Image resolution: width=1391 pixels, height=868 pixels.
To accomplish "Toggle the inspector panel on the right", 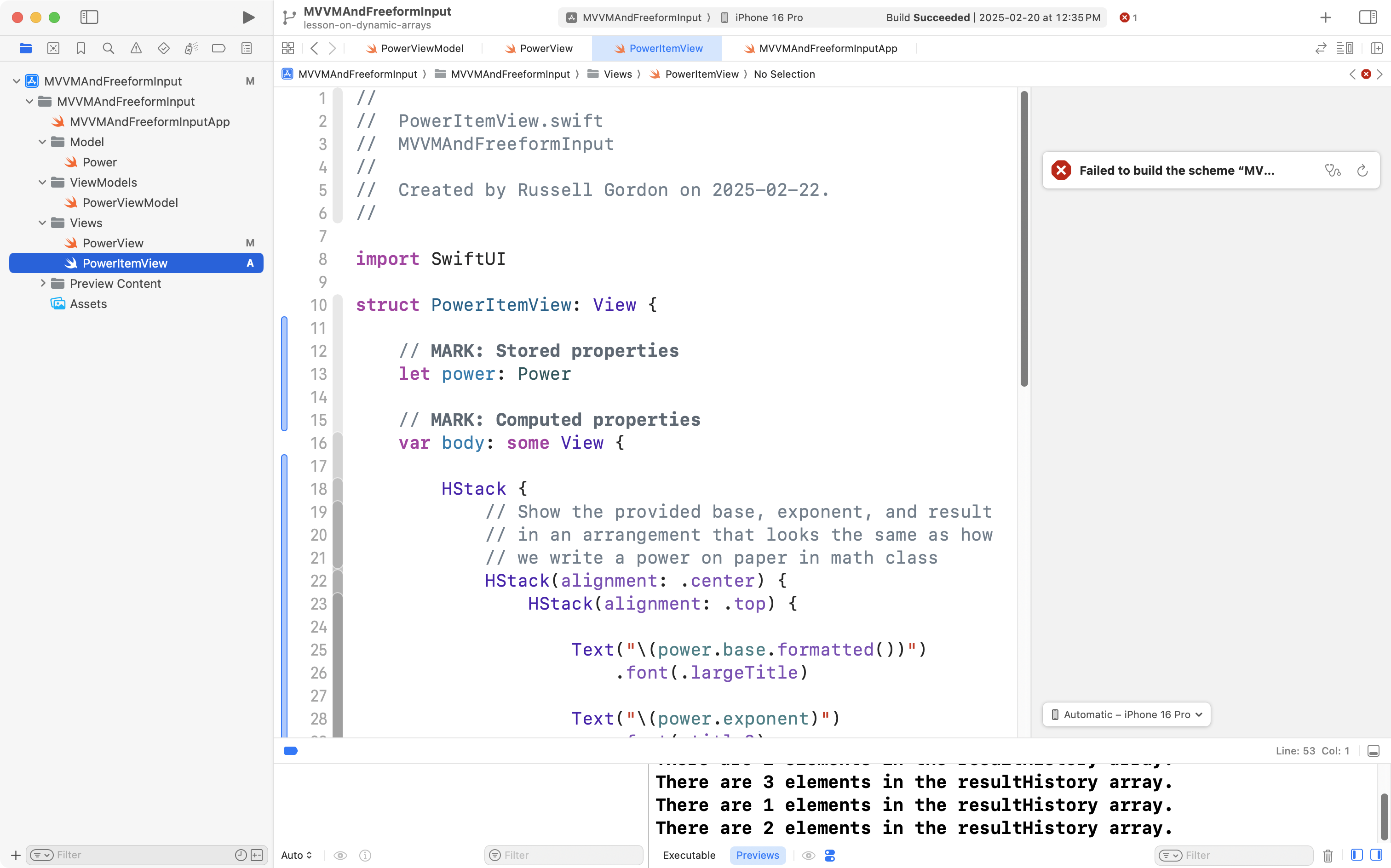I will (1368, 17).
